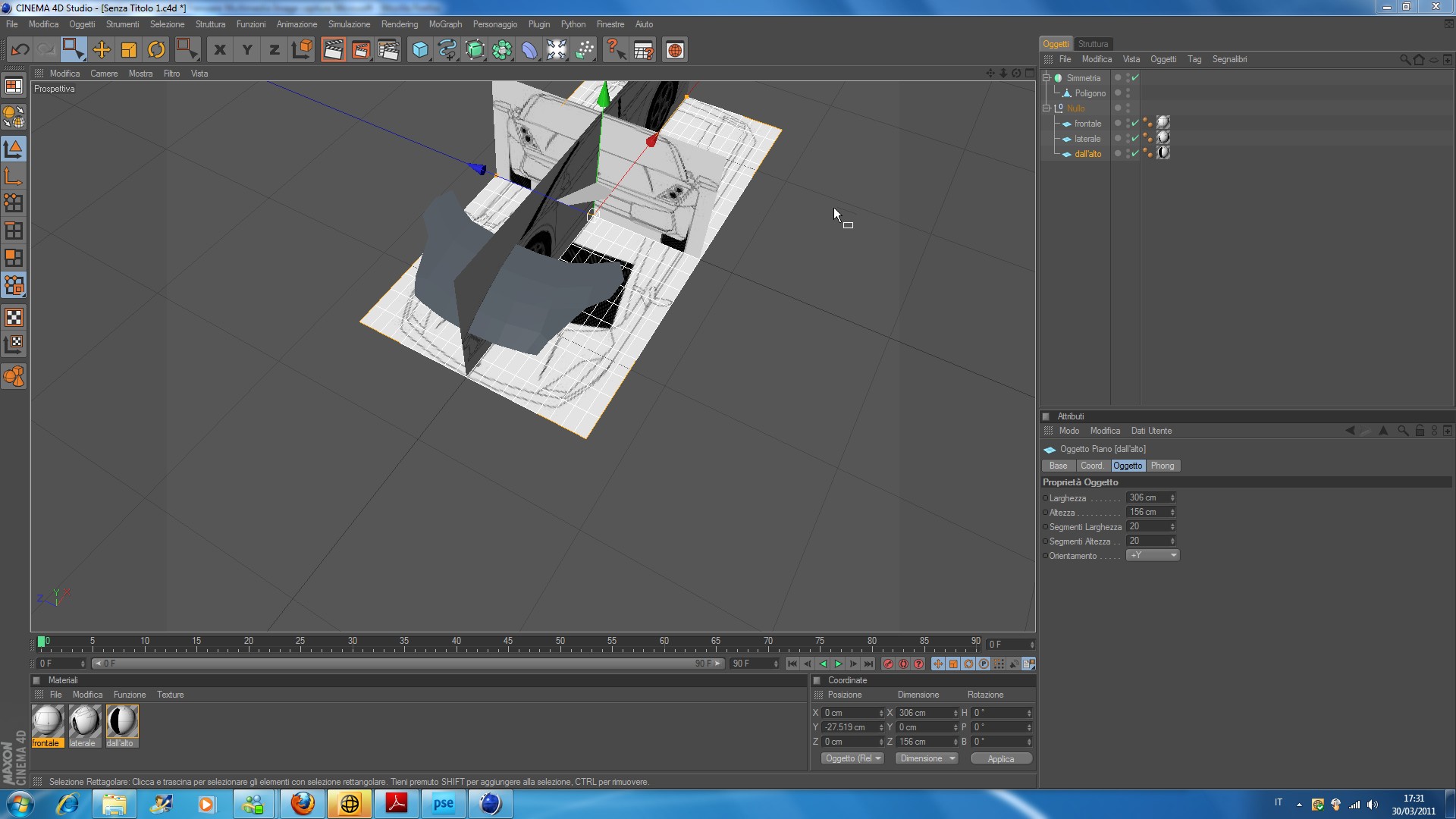
Task: Collapse the Nullo object tree
Action: coord(1046,108)
